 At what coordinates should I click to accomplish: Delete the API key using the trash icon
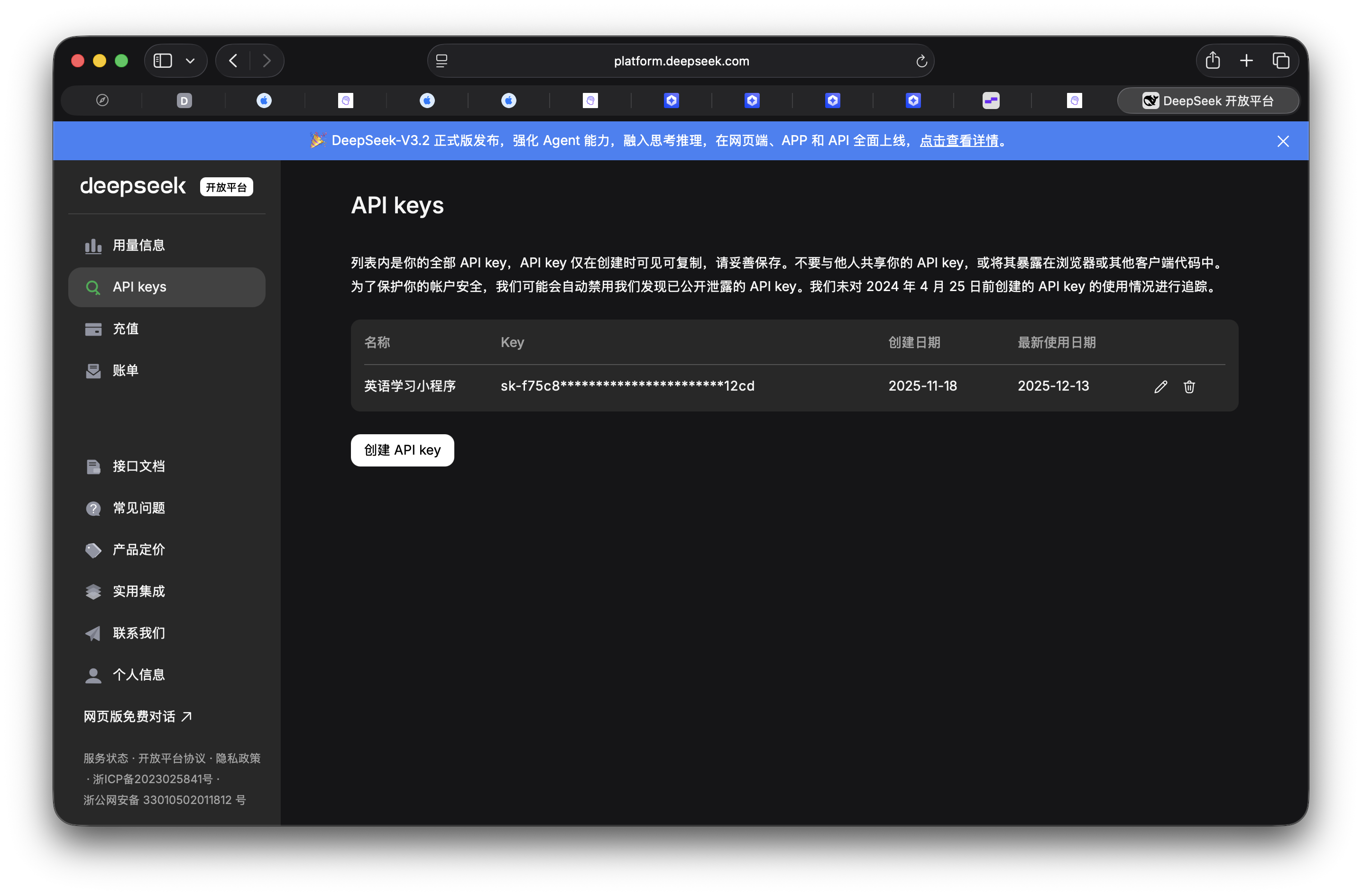[x=1189, y=387]
